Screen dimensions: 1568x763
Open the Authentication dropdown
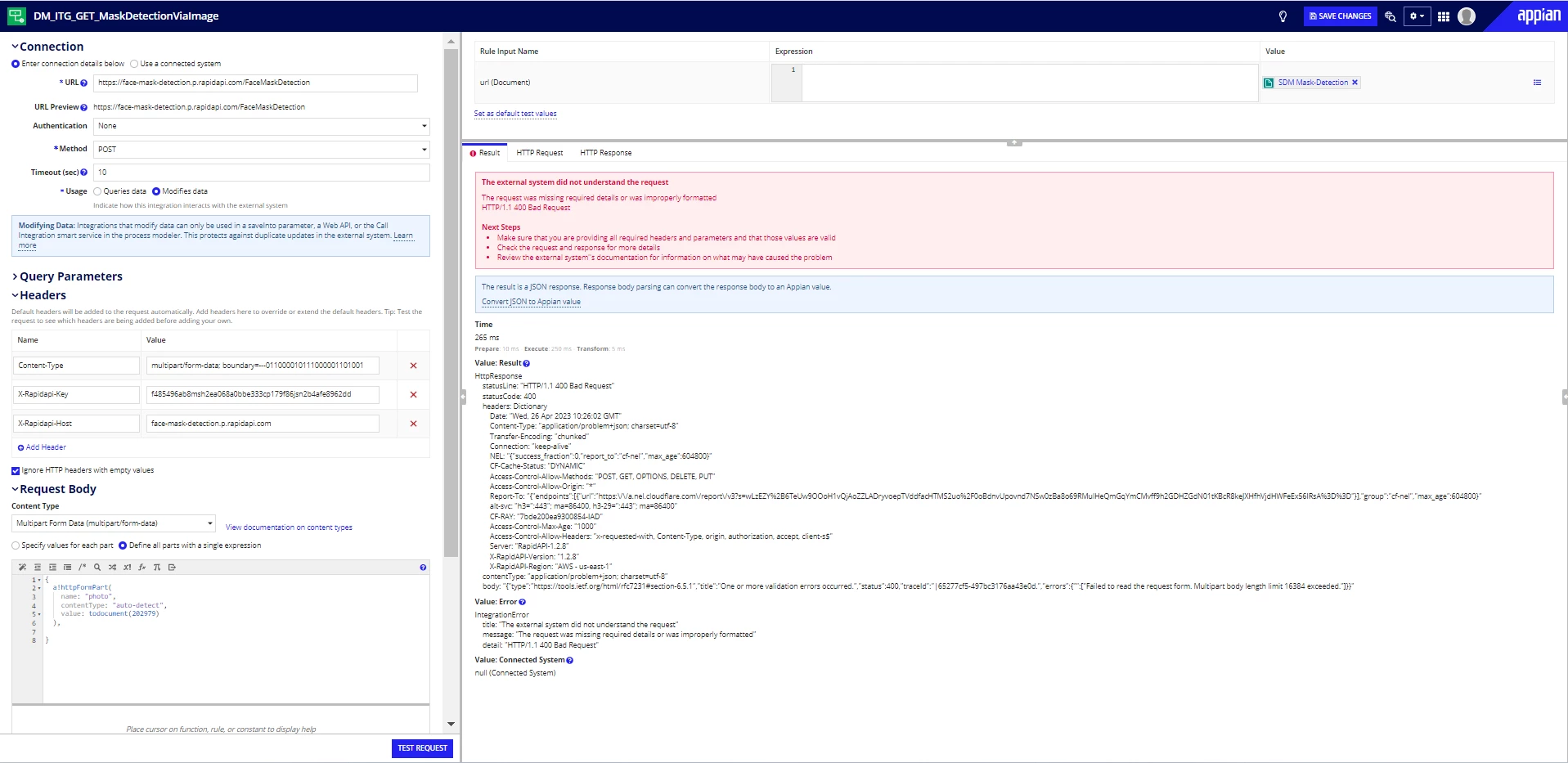[262, 126]
